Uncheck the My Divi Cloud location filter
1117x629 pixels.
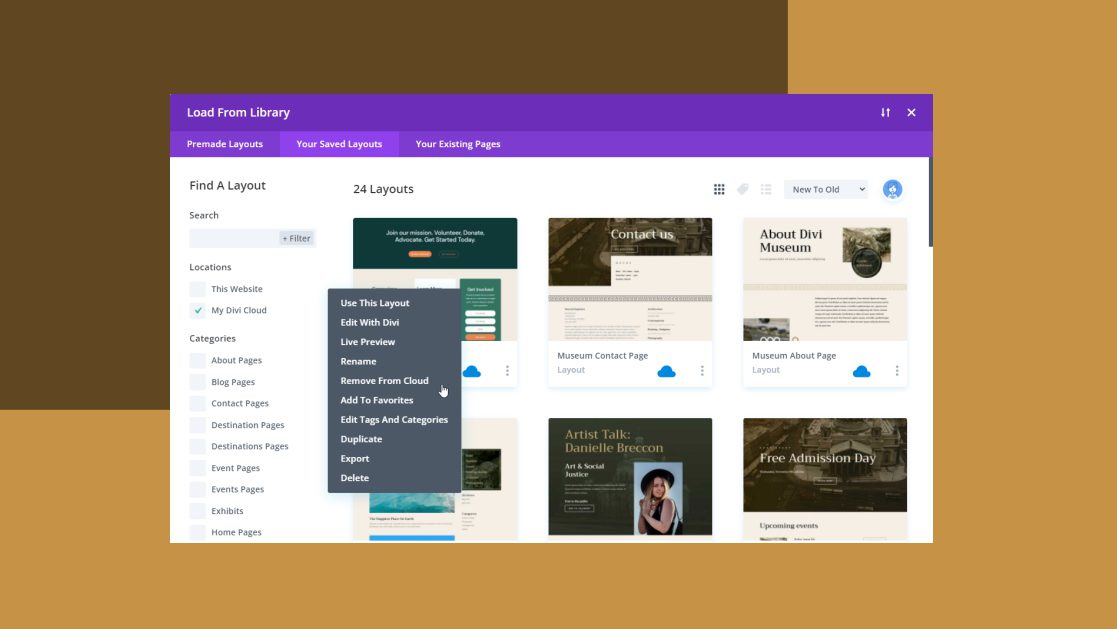click(x=197, y=310)
